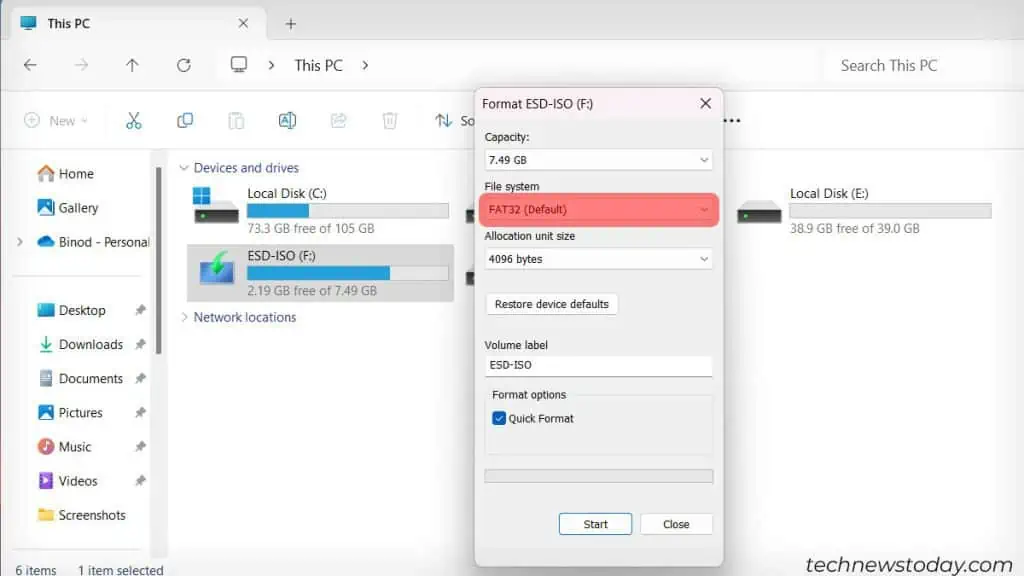This screenshot has width=1024, height=576.
Task: Select the Local Disk (C:) drive icon
Action: tap(216, 206)
